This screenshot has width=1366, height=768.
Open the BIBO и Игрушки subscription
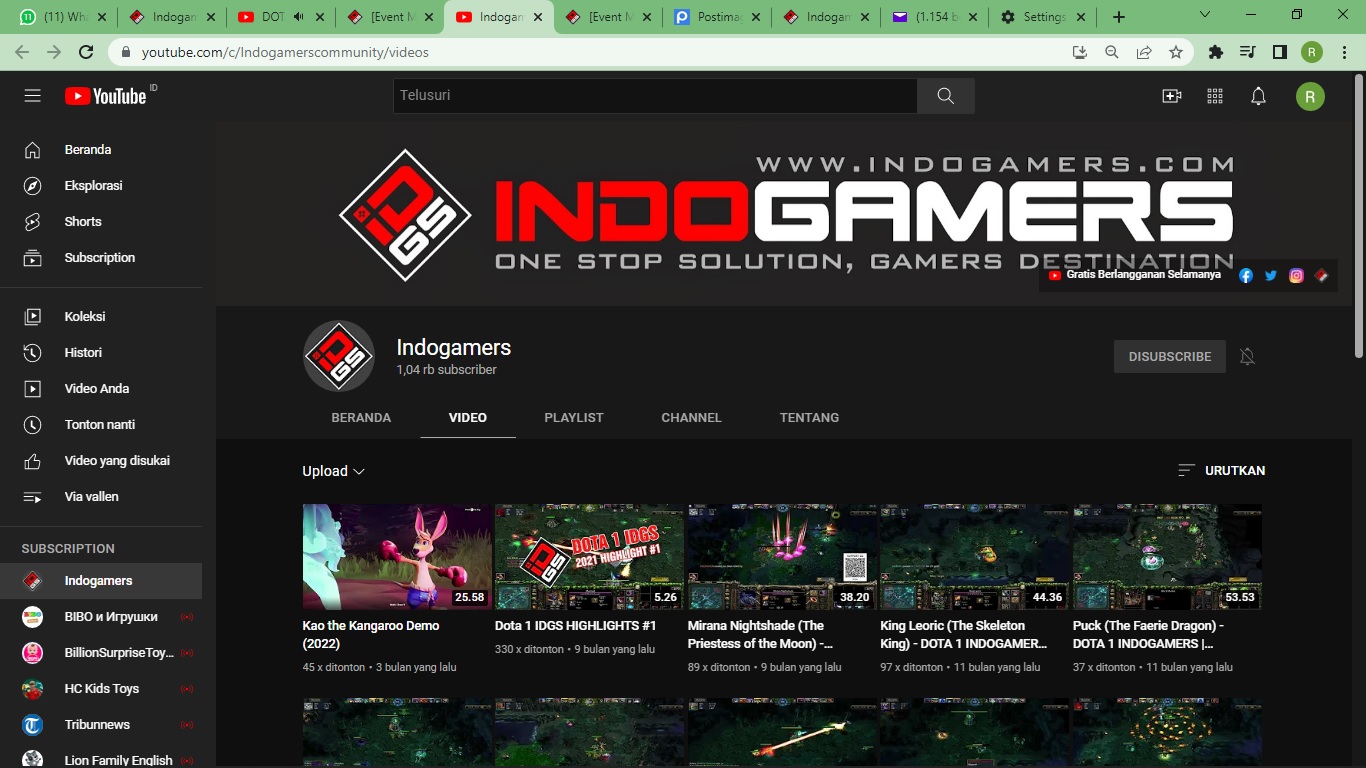pos(101,617)
